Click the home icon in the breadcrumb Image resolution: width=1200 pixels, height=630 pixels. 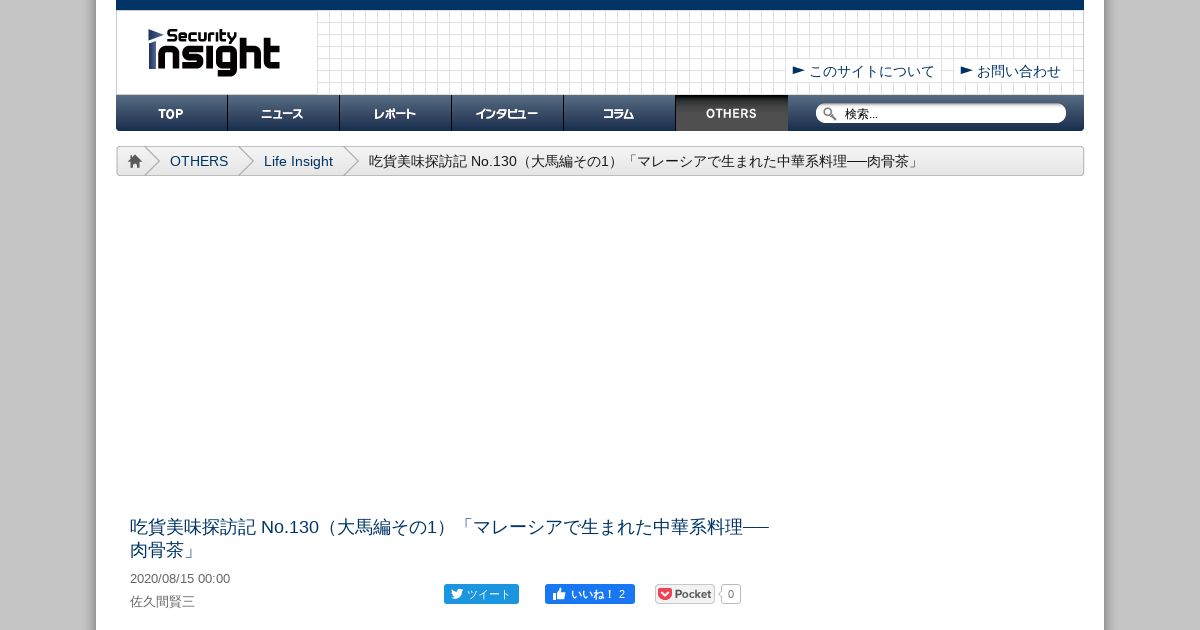[x=135, y=161]
